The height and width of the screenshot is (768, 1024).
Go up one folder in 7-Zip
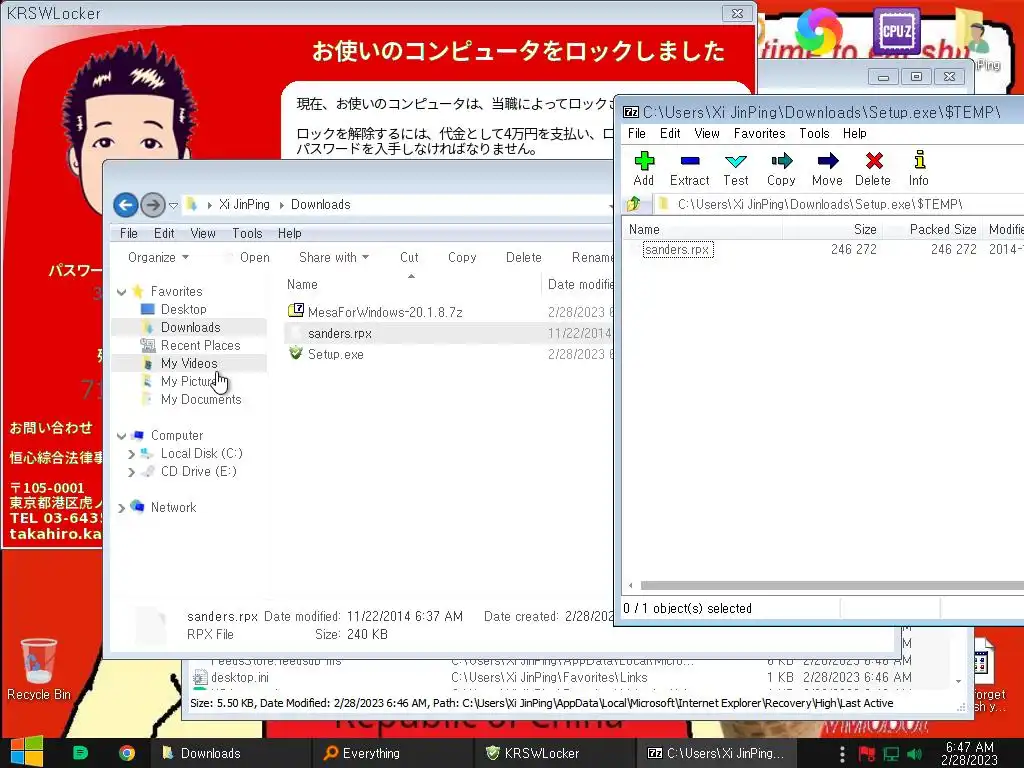(x=633, y=204)
